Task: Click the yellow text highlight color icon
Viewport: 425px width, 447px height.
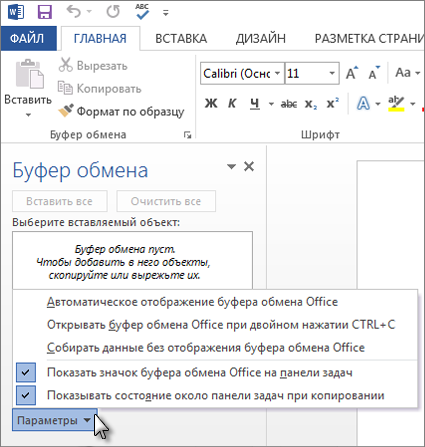Action: 396,104
